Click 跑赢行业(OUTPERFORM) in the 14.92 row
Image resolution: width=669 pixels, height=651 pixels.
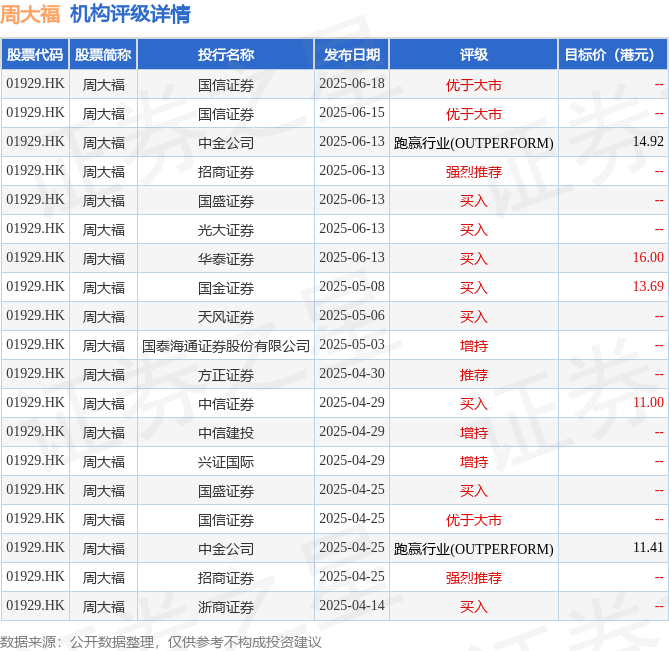click(x=474, y=143)
